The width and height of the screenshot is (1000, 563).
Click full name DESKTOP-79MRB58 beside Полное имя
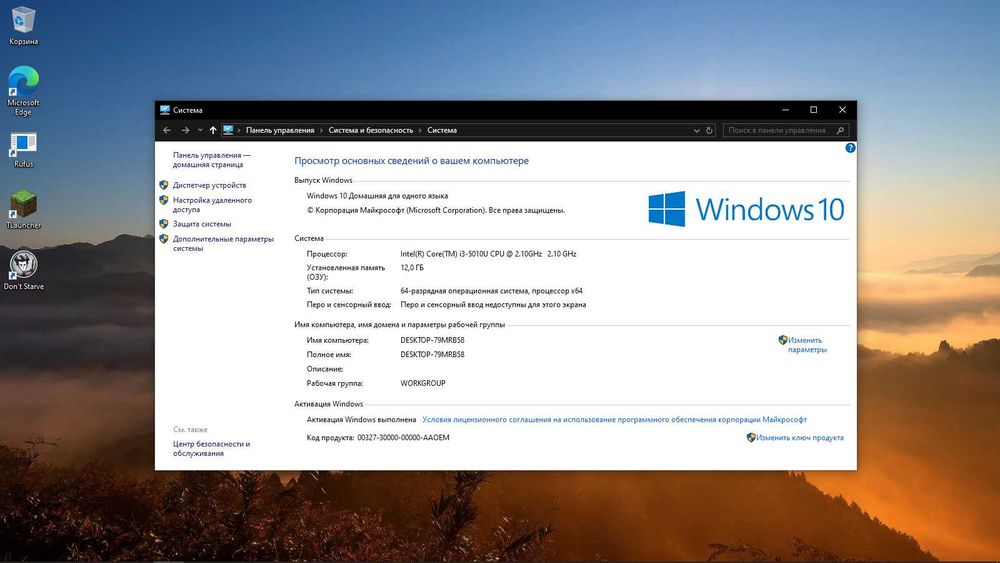[432, 355]
